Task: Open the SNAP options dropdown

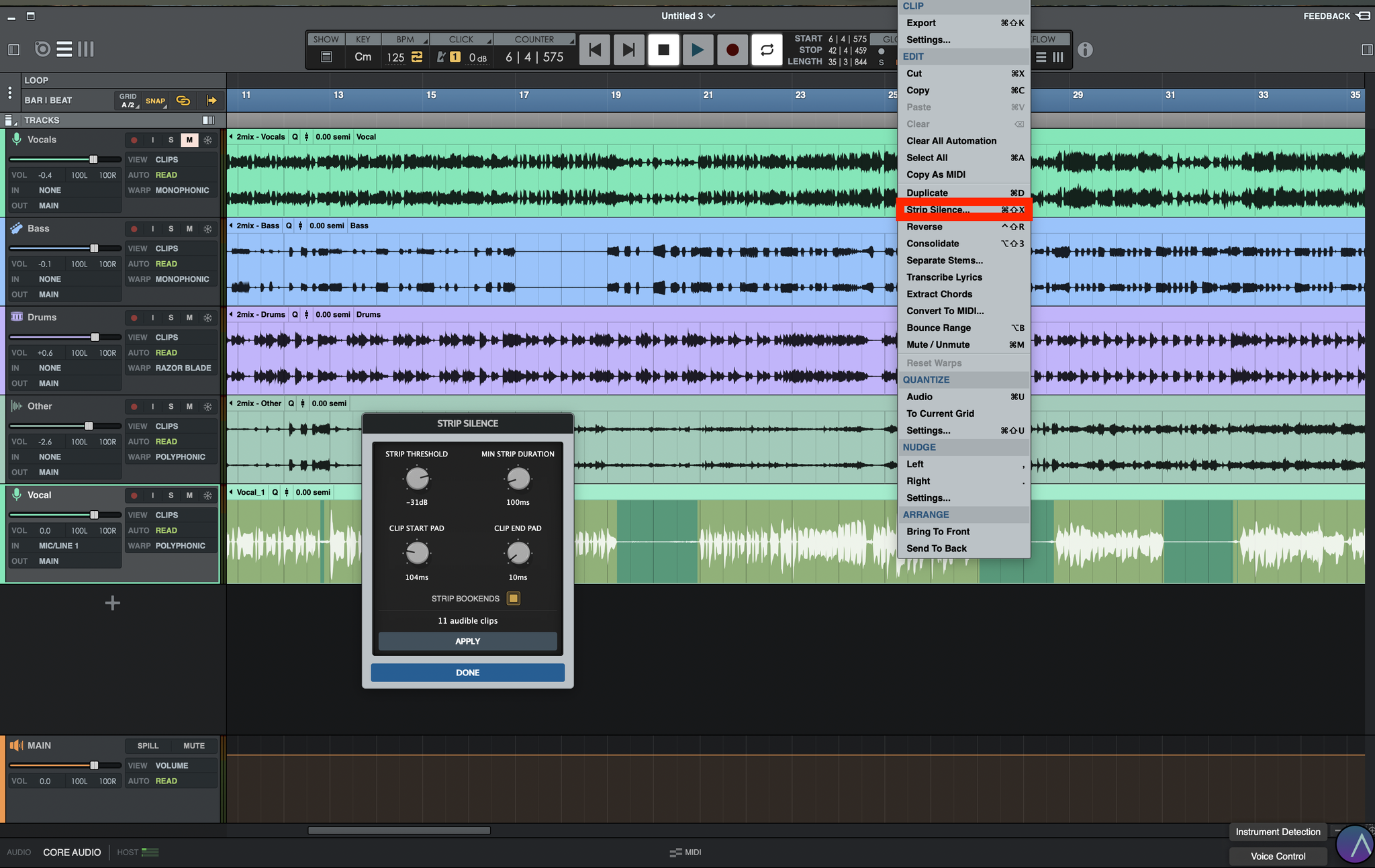Action: point(156,101)
